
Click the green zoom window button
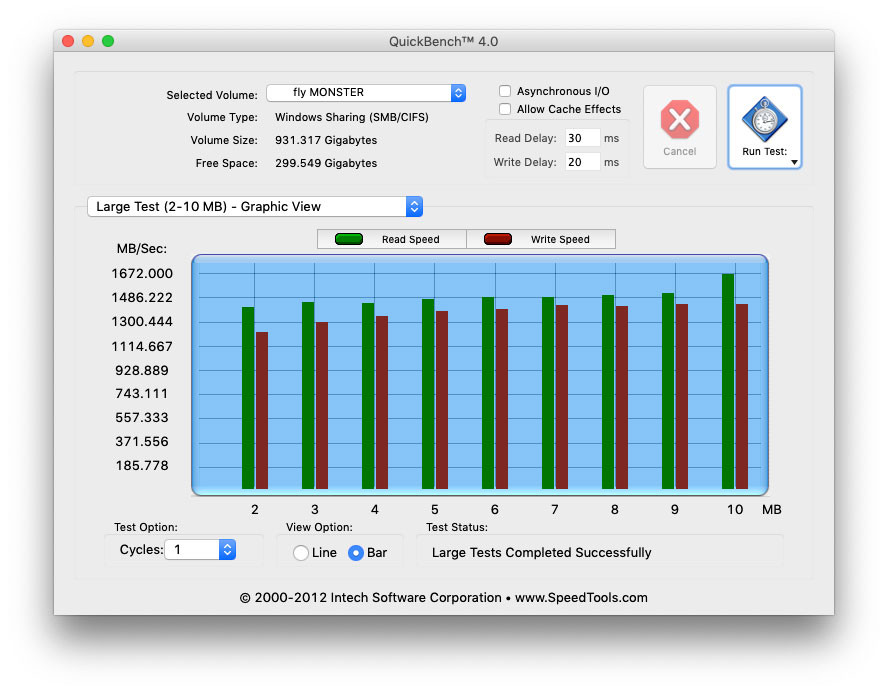(108, 41)
